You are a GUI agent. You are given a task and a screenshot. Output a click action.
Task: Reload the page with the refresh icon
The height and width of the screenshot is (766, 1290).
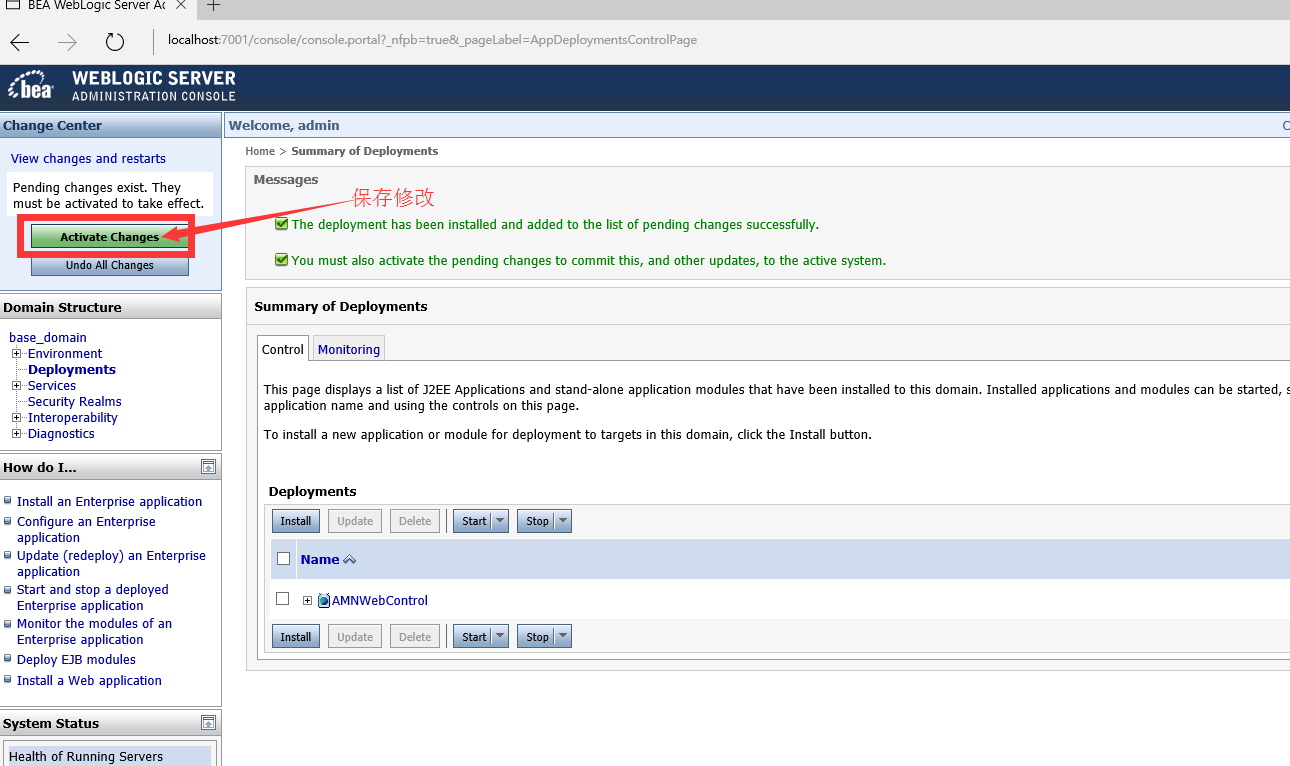(x=115, y=42)
